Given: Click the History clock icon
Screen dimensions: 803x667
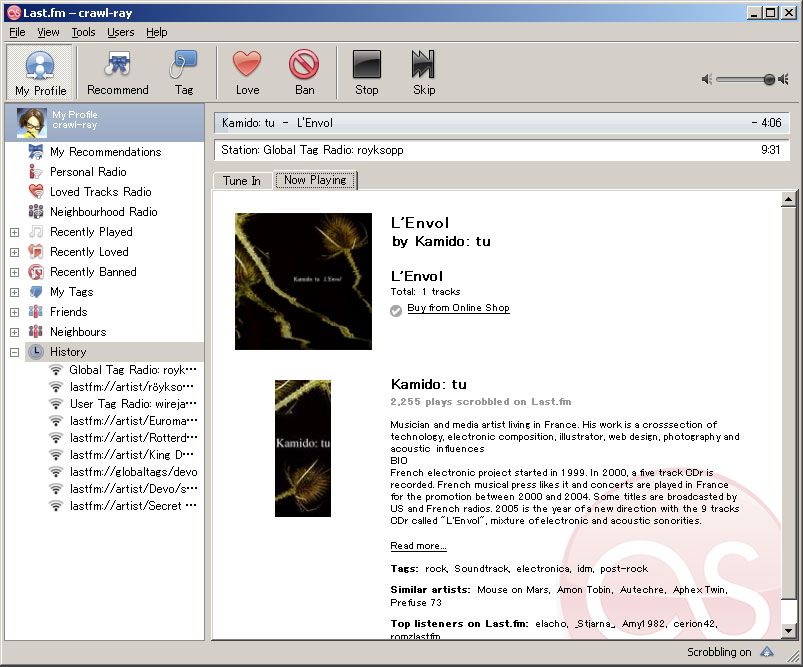Looking at the screenshot, I should pos(35,352).
